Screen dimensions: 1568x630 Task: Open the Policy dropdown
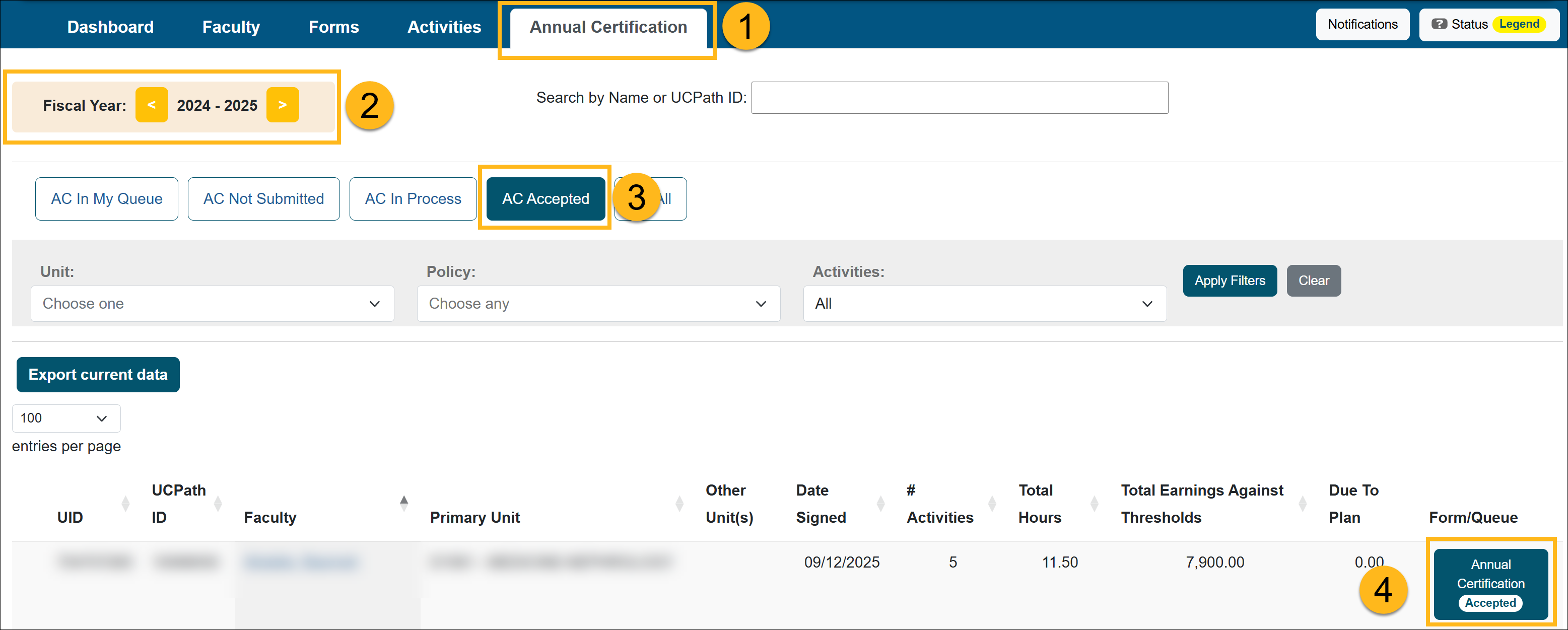pyautogui.click(x=598, y=303)
